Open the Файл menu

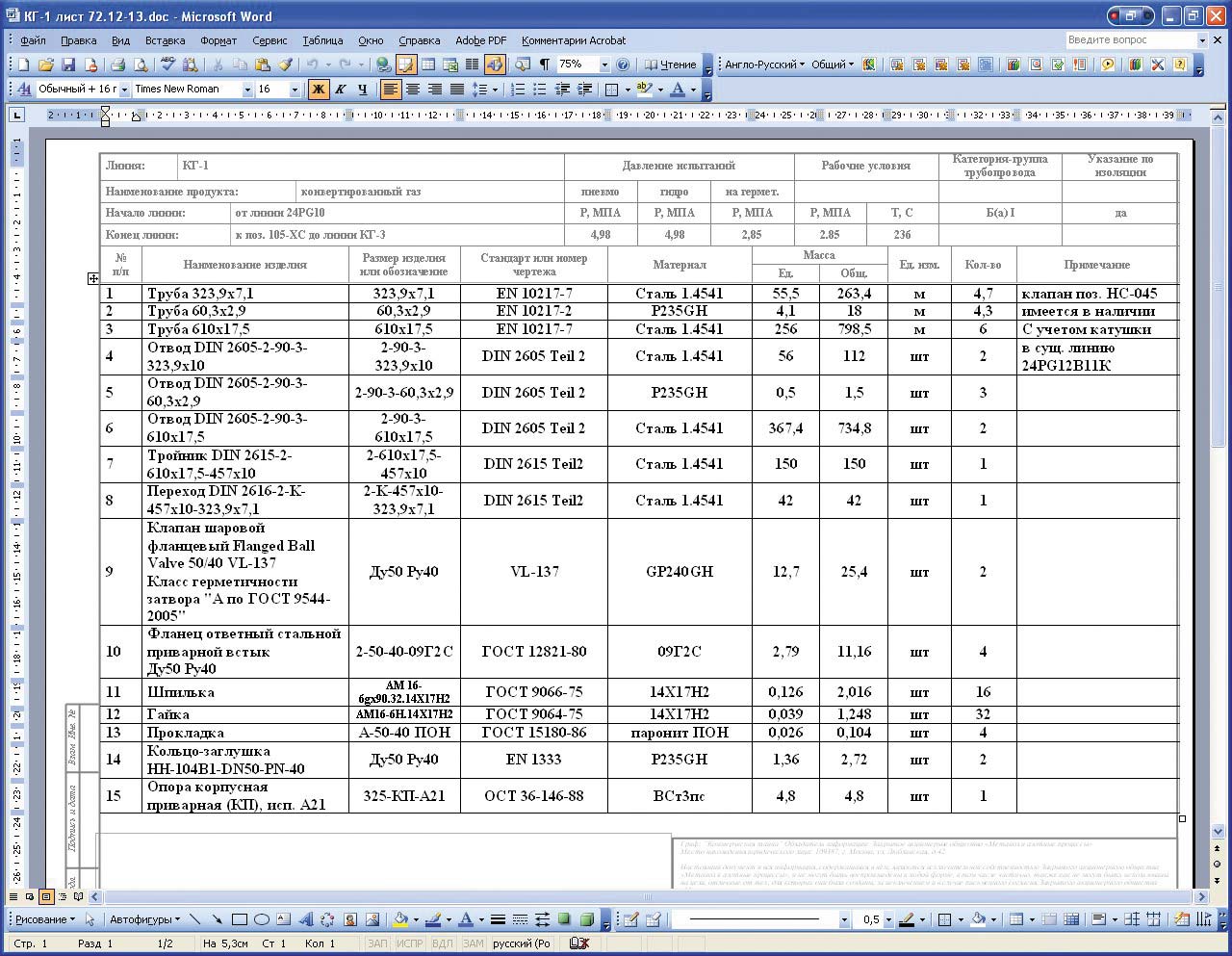coord(33,40)
